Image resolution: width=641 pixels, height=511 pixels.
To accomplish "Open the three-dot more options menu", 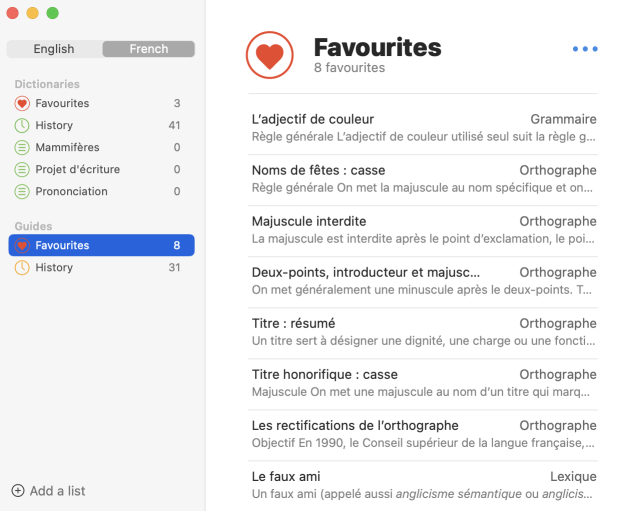I will [x=585, y=49].
